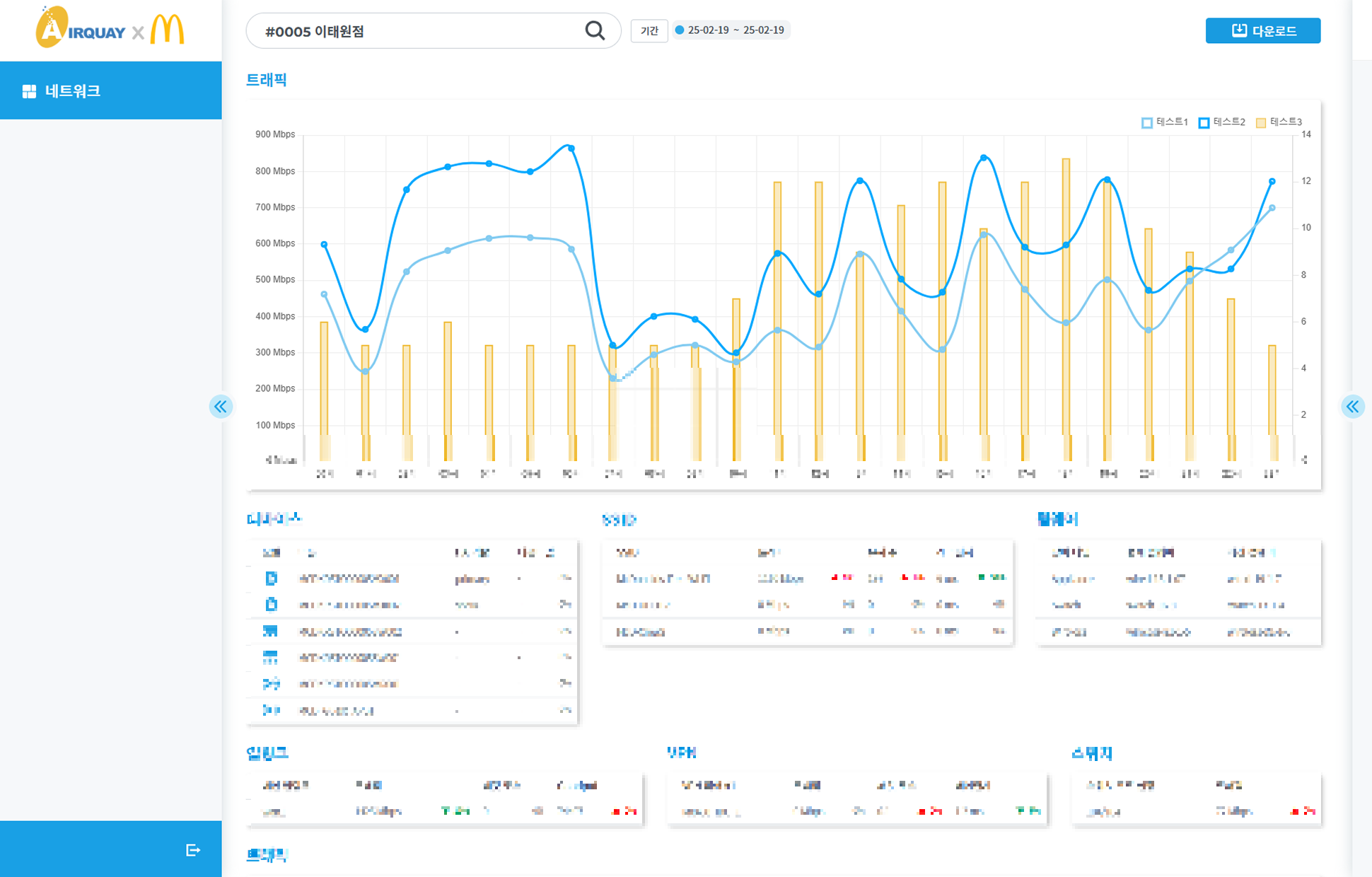Open the 네트워크 menu item
The width and height of the screenshot is (1372, 877).
(x=72, y=91)
